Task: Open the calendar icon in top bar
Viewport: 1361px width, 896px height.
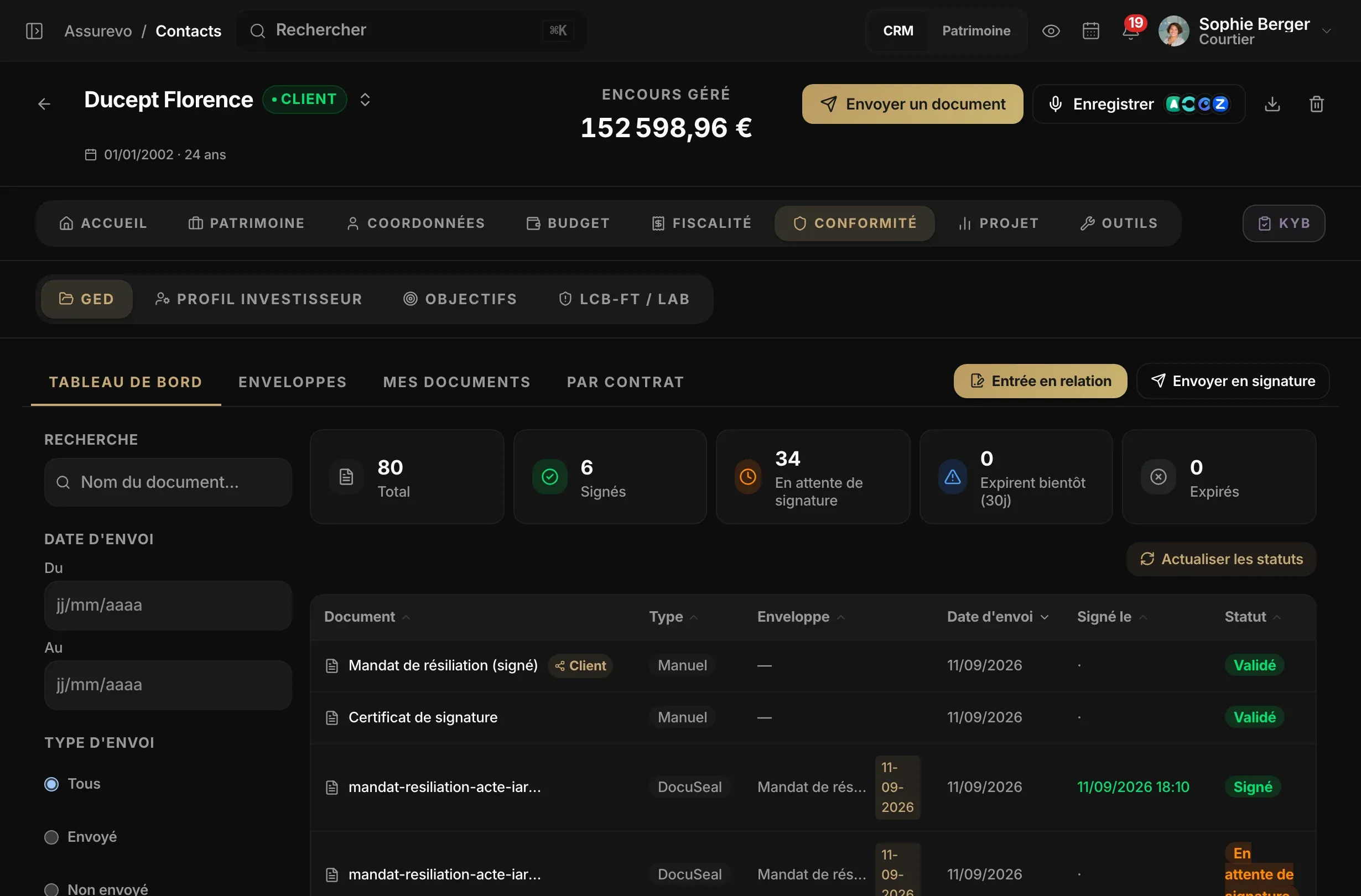Action: pos(1091,31)
